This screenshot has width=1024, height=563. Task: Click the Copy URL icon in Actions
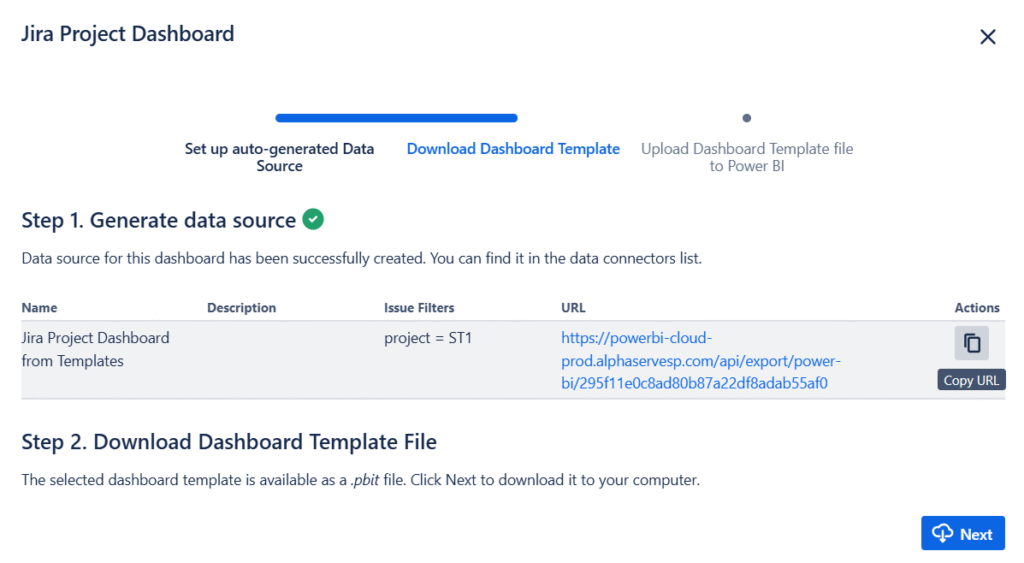971,344
